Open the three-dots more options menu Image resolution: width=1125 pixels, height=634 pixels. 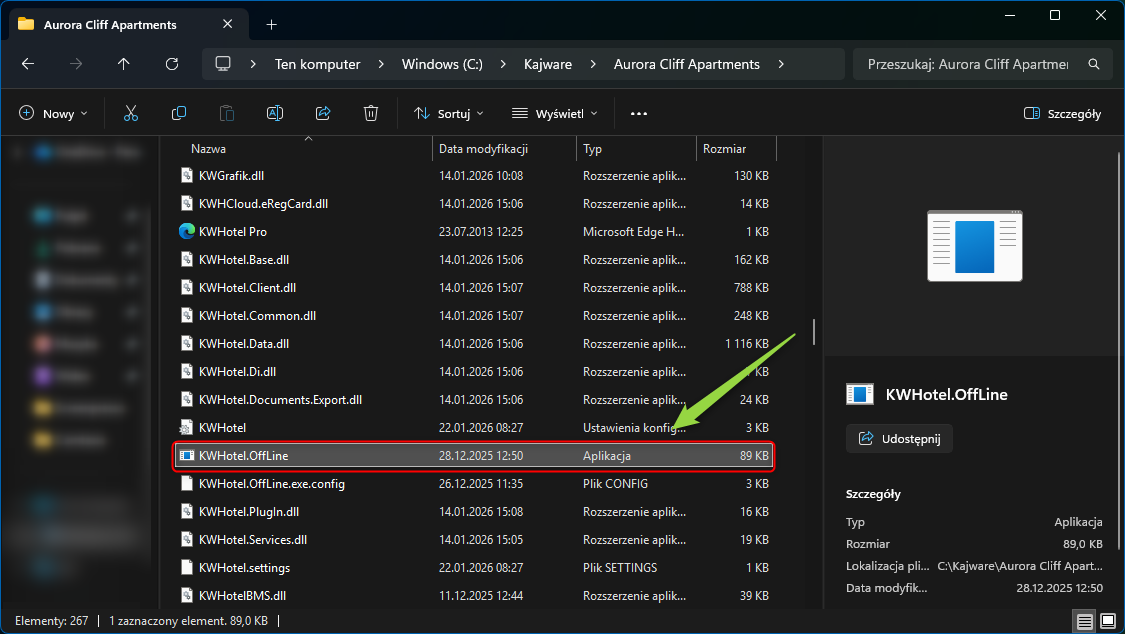639,114
